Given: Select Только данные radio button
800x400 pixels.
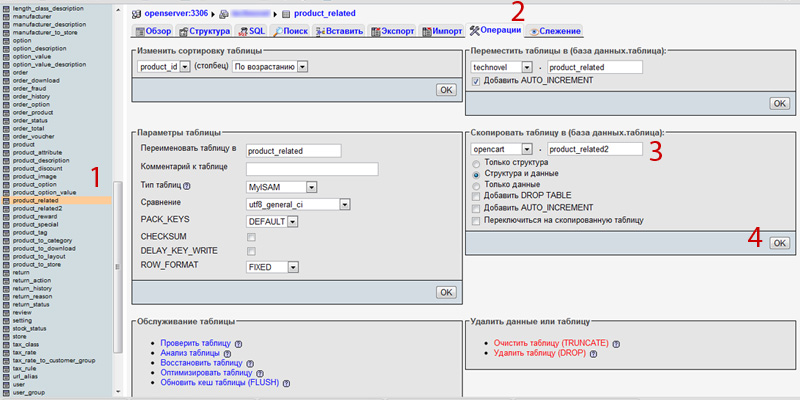Looking at the screenshot, I should (476, 185).
